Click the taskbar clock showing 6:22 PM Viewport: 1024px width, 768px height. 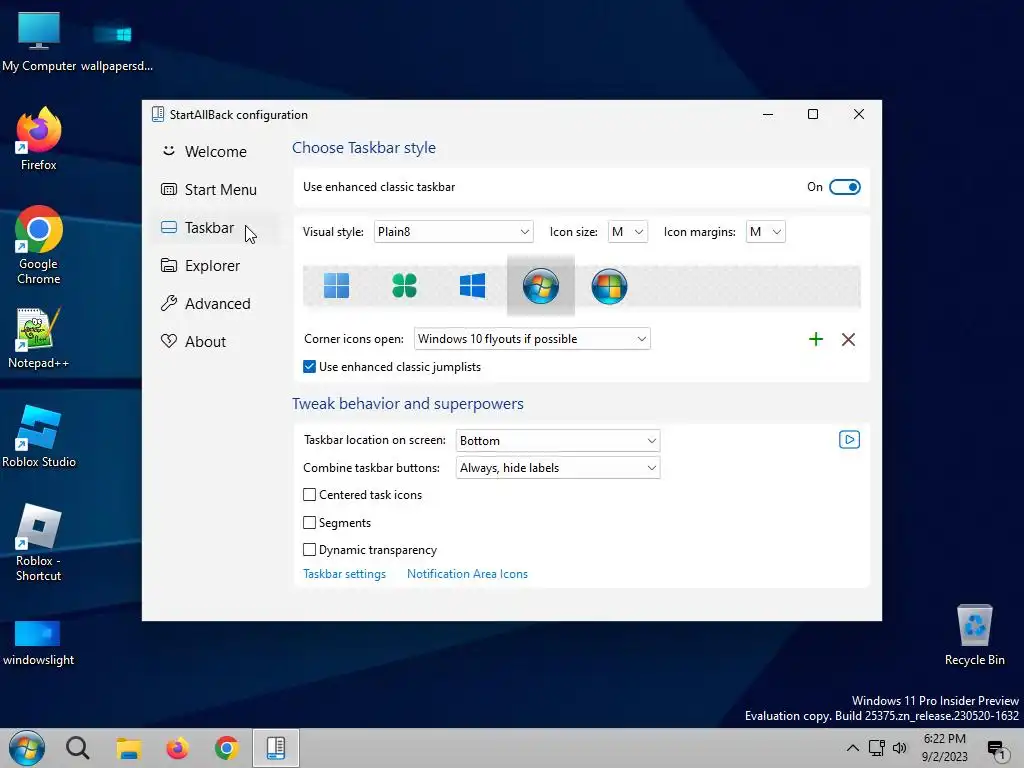click(944, 748)
